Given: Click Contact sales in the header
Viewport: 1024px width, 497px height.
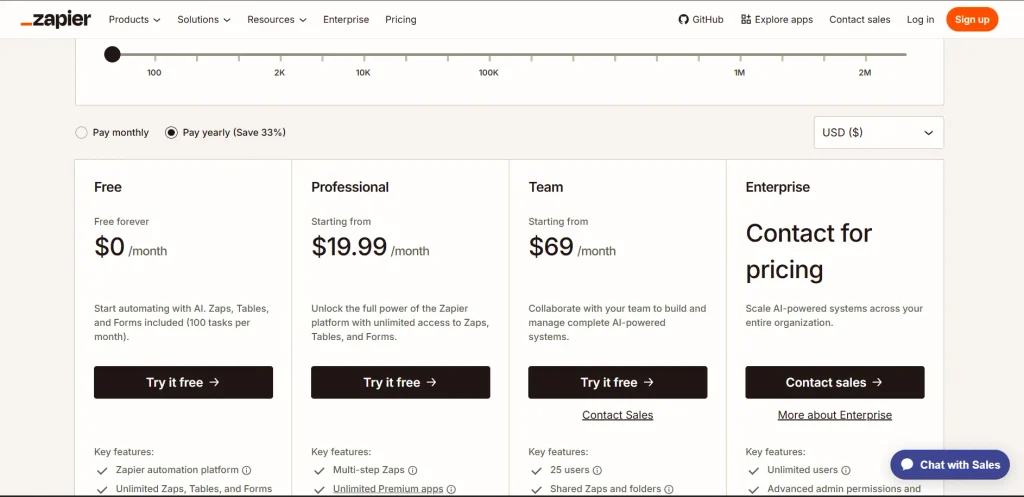Looking at the screenshot, I should coord(859,20).
